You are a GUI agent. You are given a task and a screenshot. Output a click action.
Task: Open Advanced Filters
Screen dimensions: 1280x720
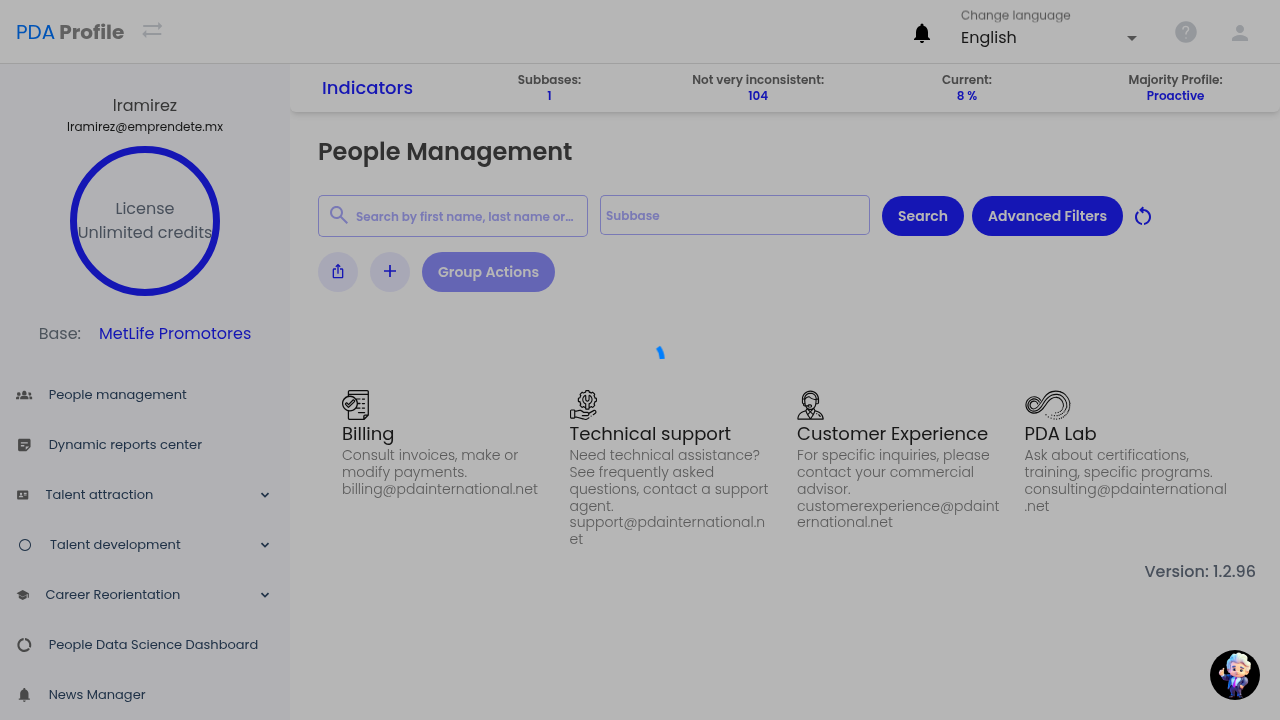[1047, 216]
